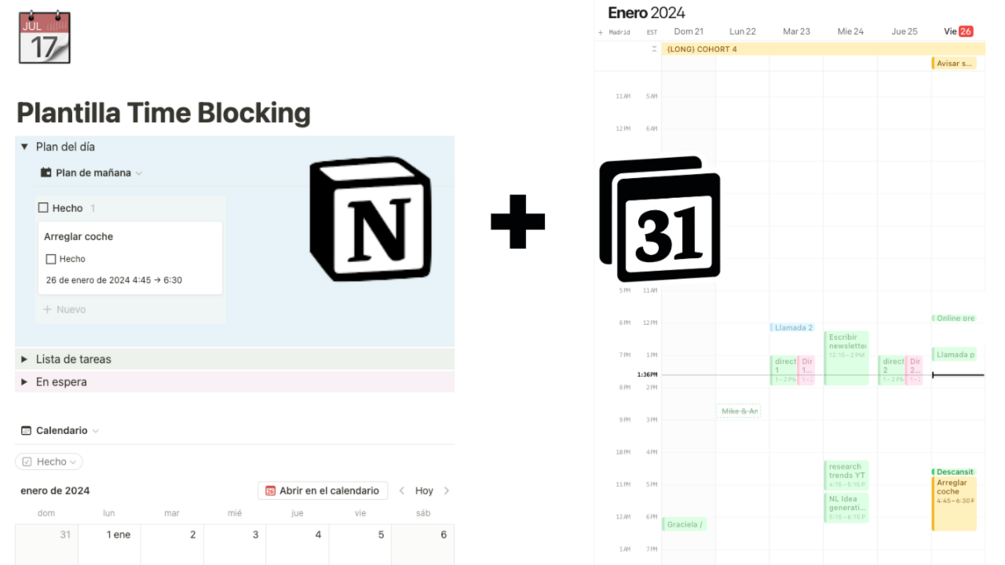Click the Plan de mañana board icon
The height and width of the screenshot is (565, 1005).
(x=46, y=173)
